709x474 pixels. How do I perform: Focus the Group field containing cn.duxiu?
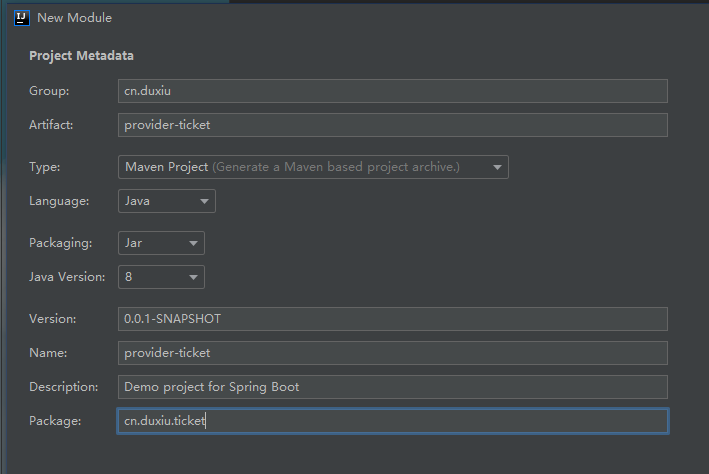tap(392, 91)
